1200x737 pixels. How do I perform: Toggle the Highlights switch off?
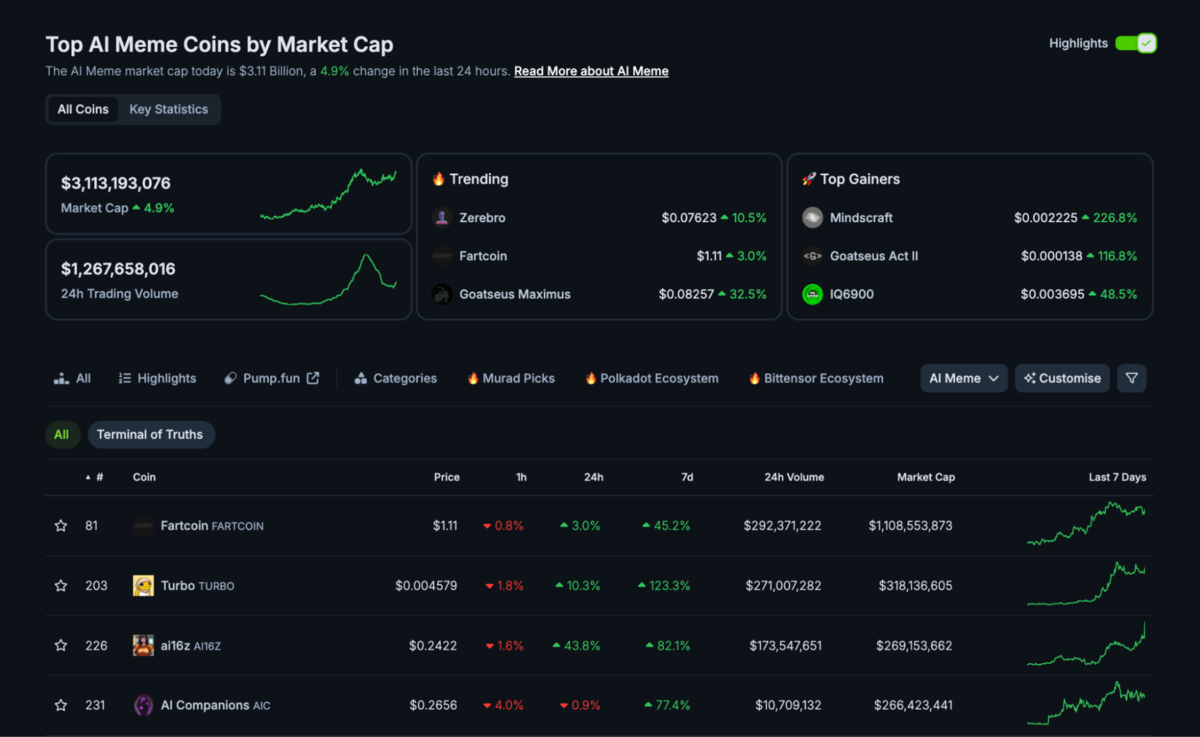click(x=1135, y=43)
